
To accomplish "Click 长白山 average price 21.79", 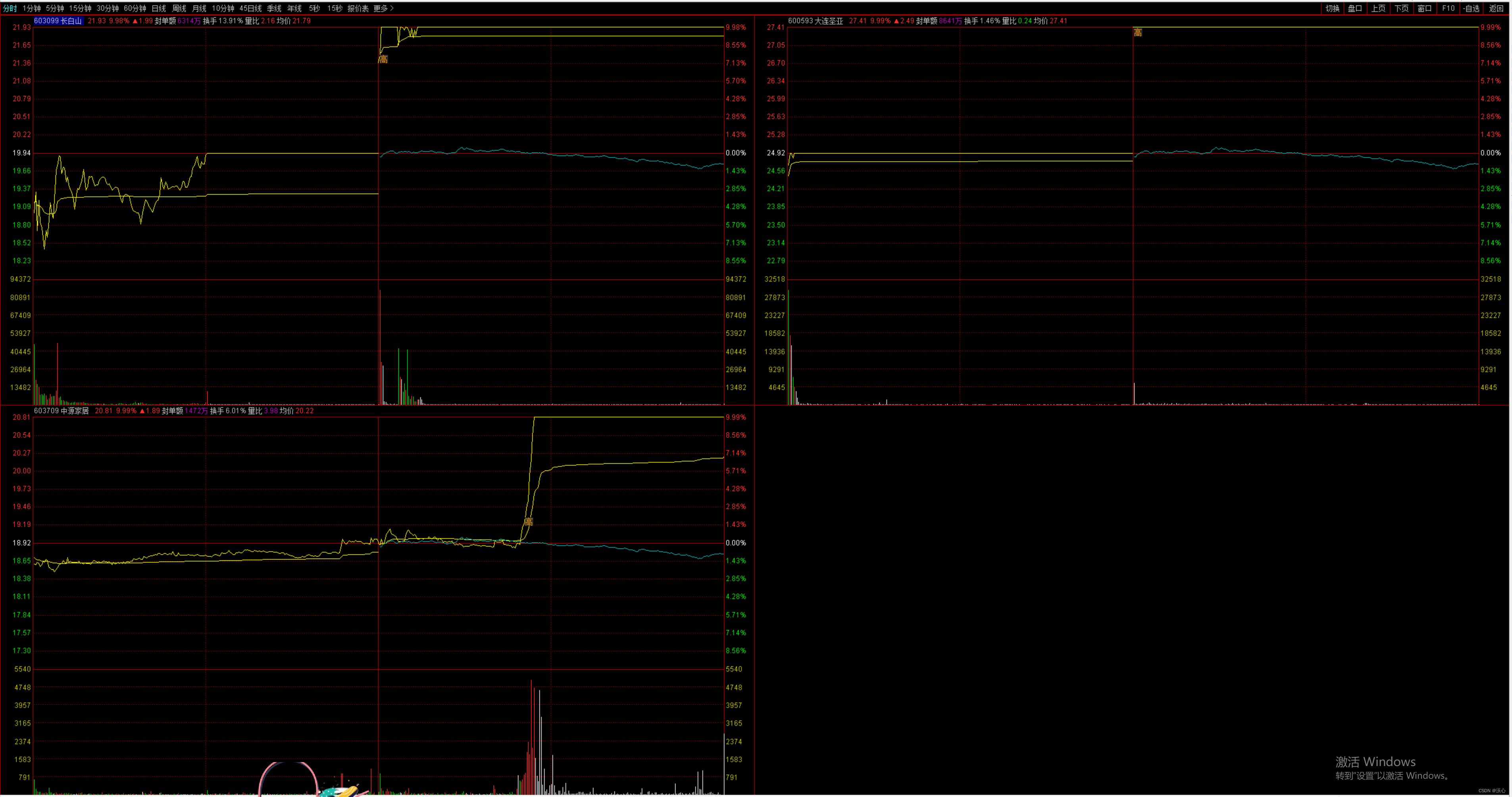I will 302,21.
